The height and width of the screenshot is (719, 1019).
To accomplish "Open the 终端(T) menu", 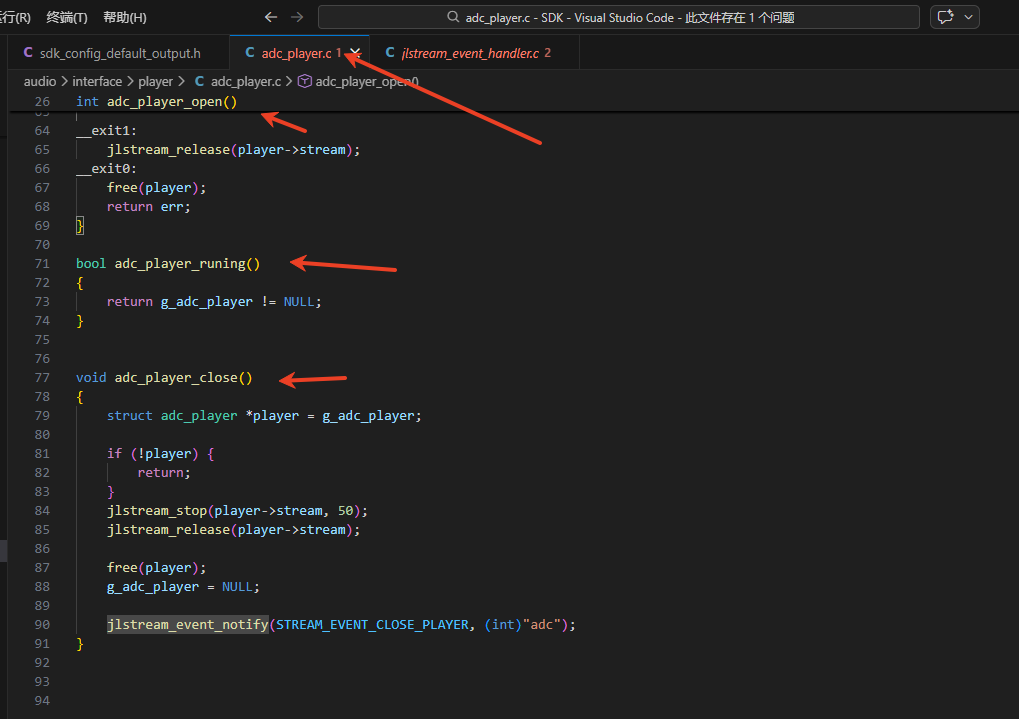I will point(67,18).
